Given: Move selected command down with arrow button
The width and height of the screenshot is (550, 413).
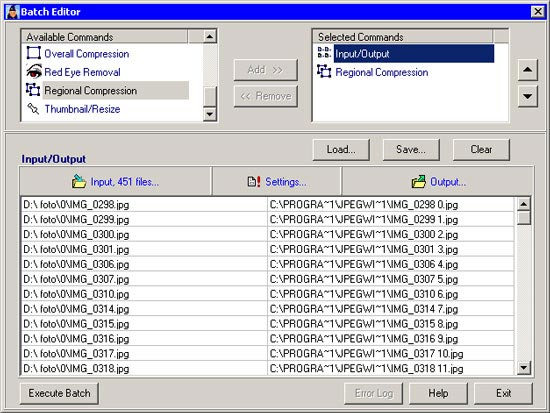Looking at the screenshot, I should click(x=528, y=96).
